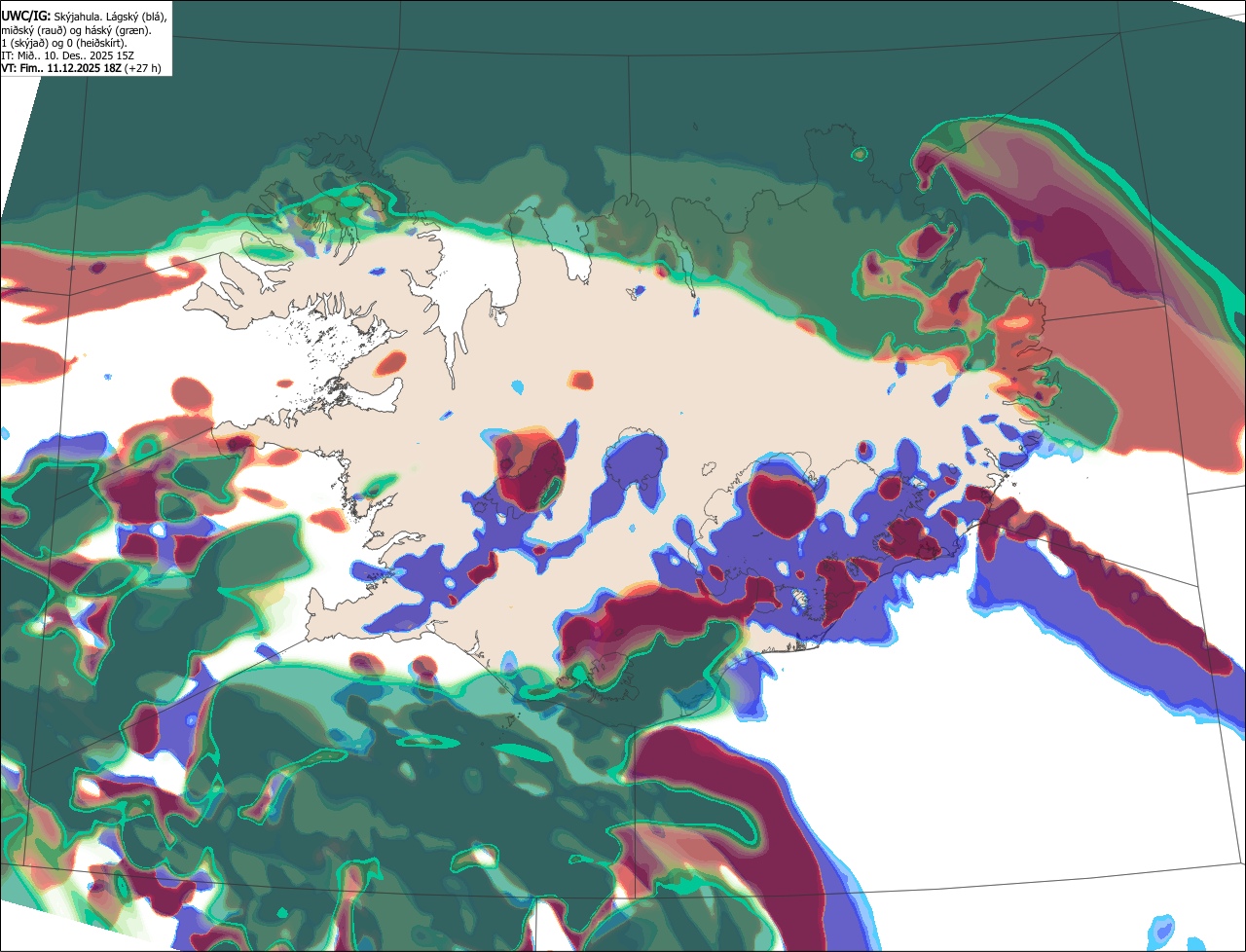Click the initial time "IT: Mið.. 10. Des.. 2025 15Z"

tap(67, 56)
